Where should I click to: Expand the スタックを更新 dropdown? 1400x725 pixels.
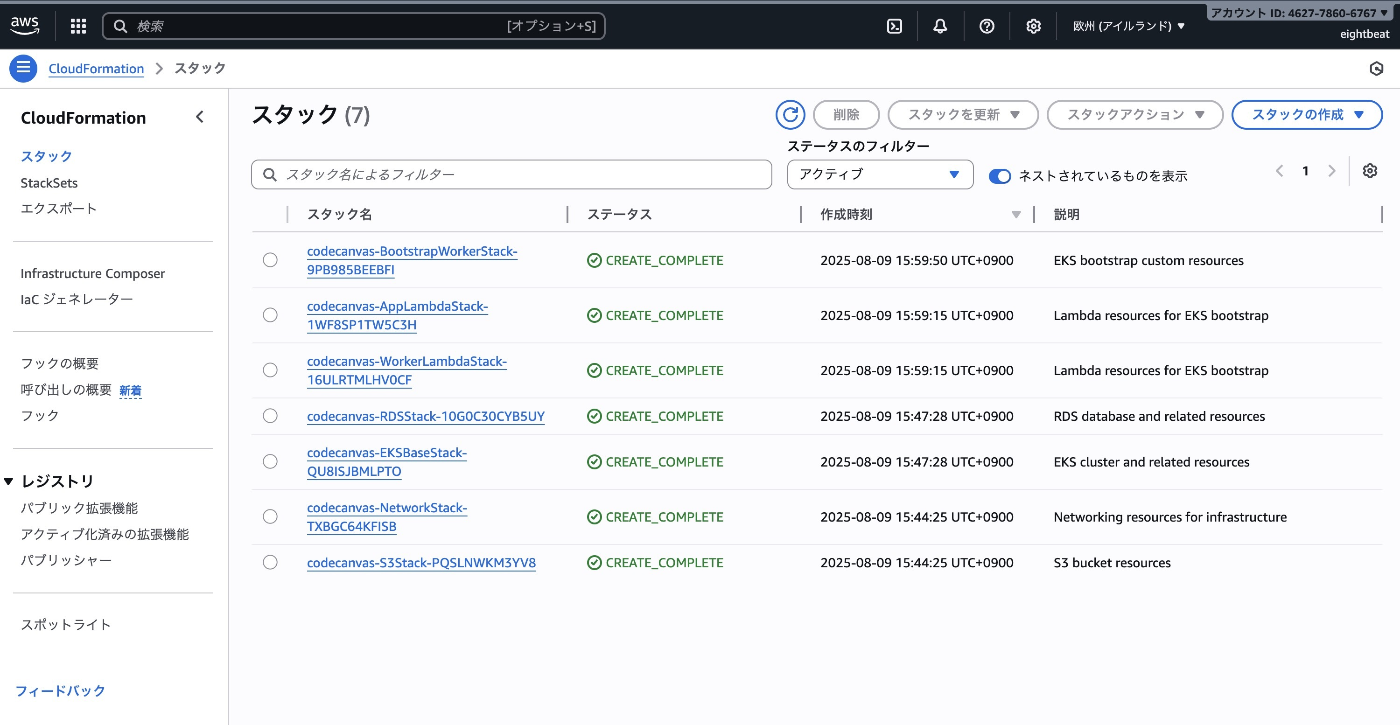(963, 115)
